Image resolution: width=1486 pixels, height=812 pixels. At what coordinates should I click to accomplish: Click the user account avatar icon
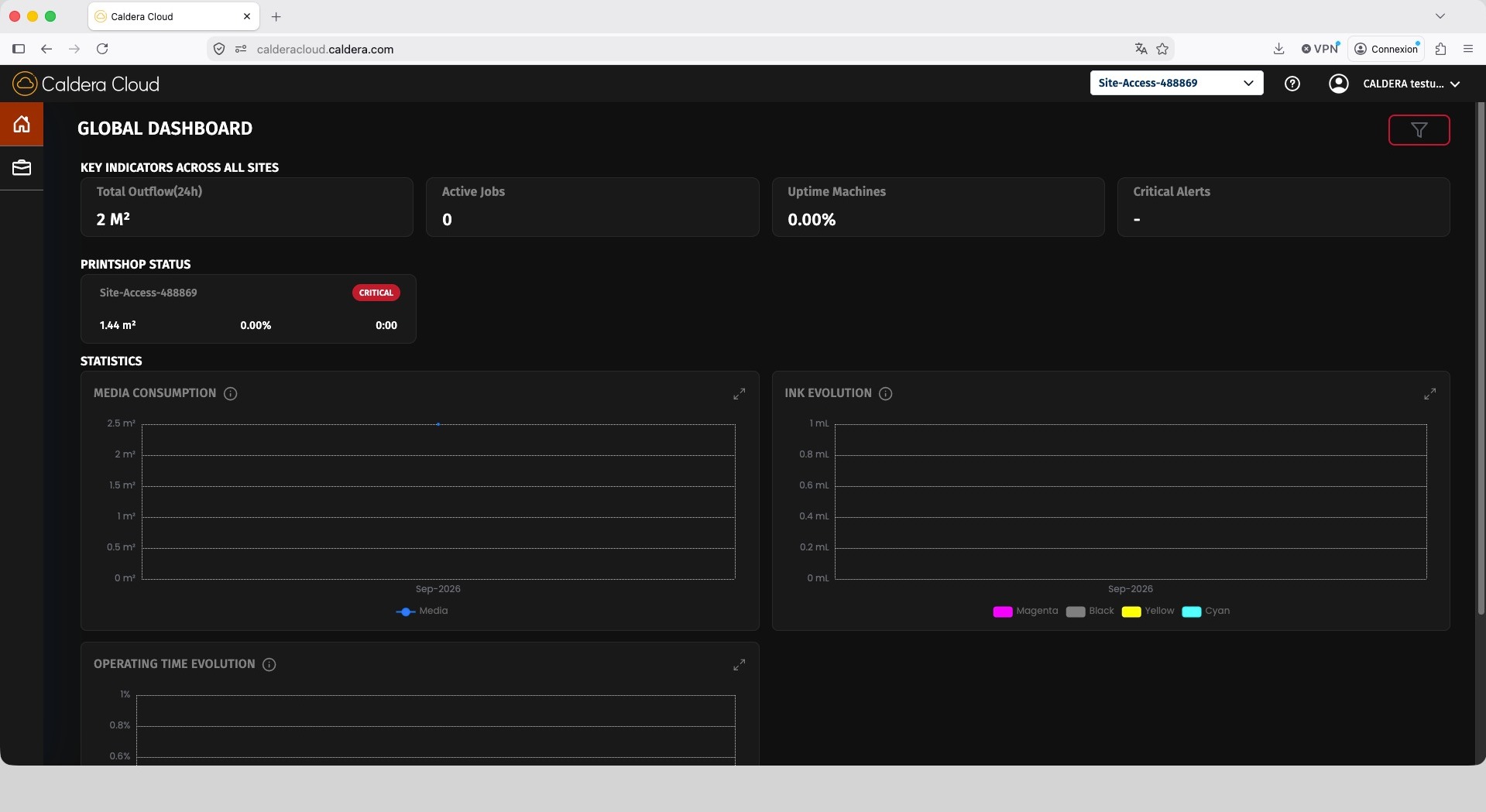coord(1338,84)
